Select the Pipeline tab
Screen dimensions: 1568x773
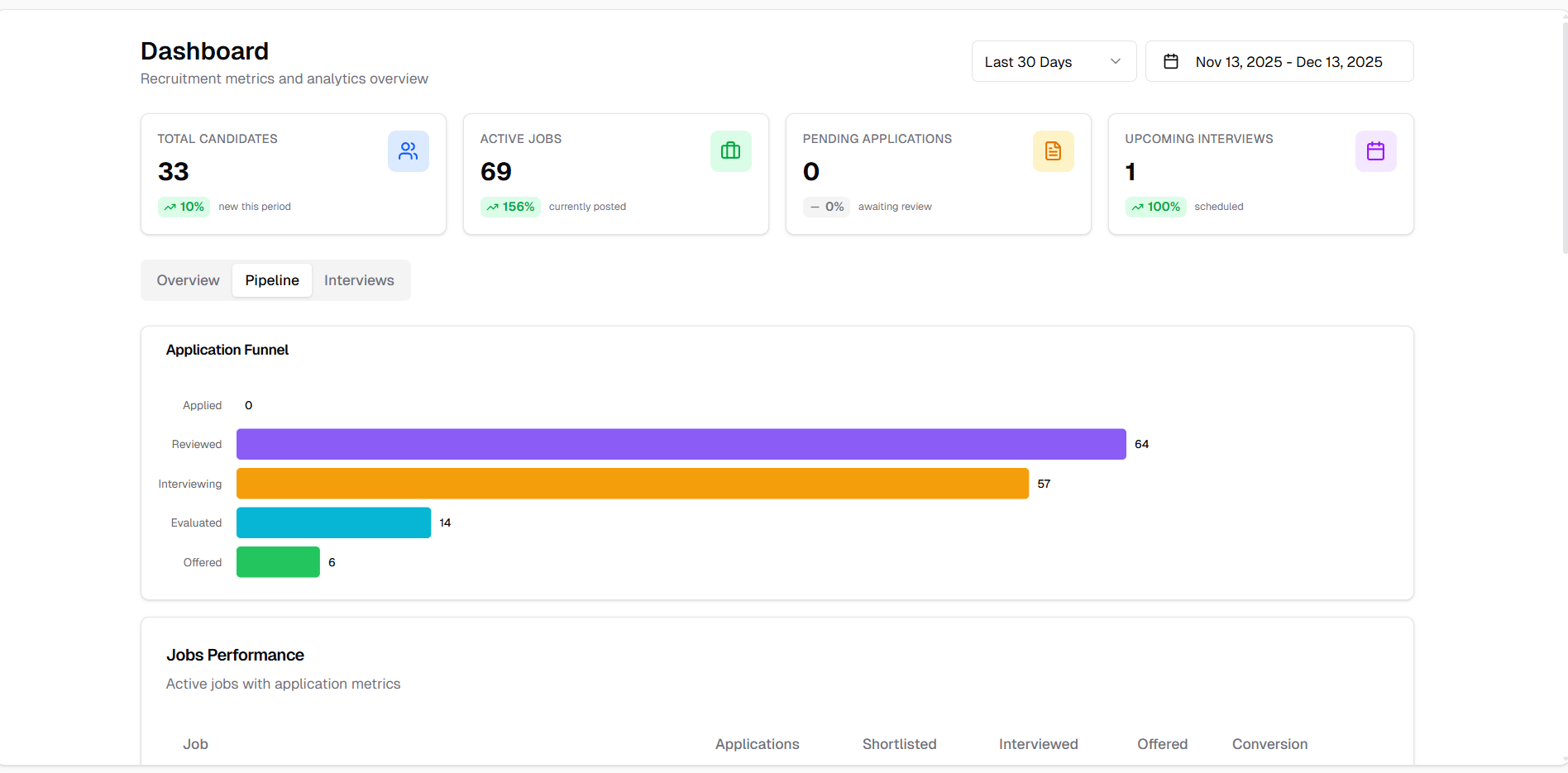(271, 280)
